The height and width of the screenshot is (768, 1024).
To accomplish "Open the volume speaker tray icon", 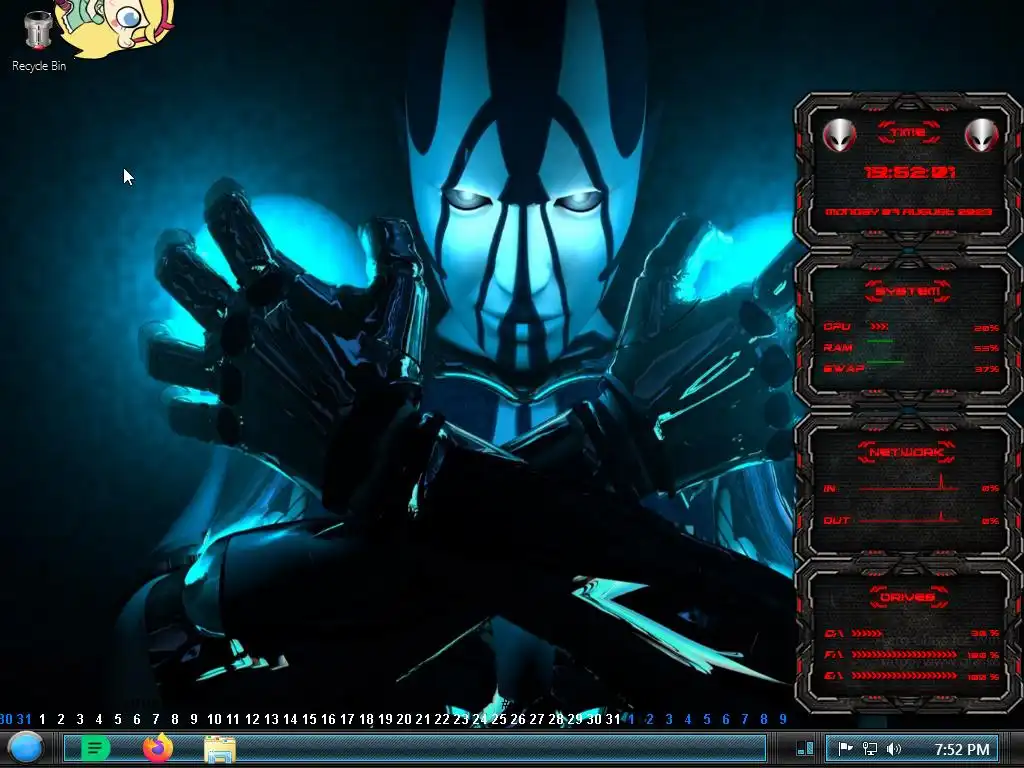I will (894, 748).
